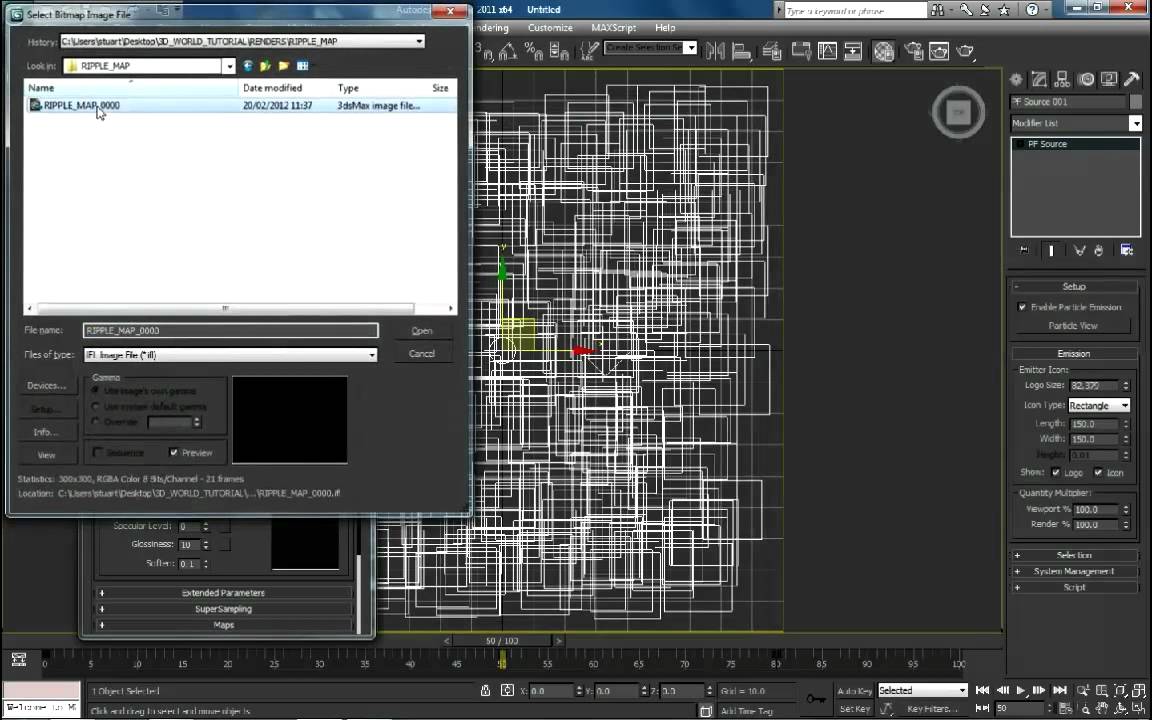Click Configure Modifier Sets icon
This screenshot has height=720, width=1152.
click(1127, 251)
